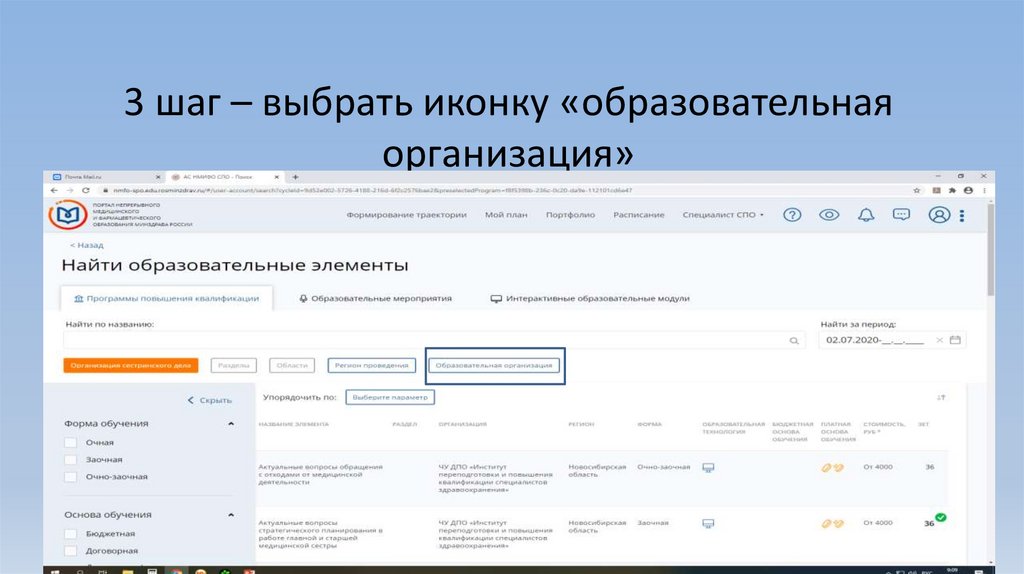The height and width of the screenshot is (574, 1024).
Task: Open the portal header three-dots menu
Action: [962, 215]
